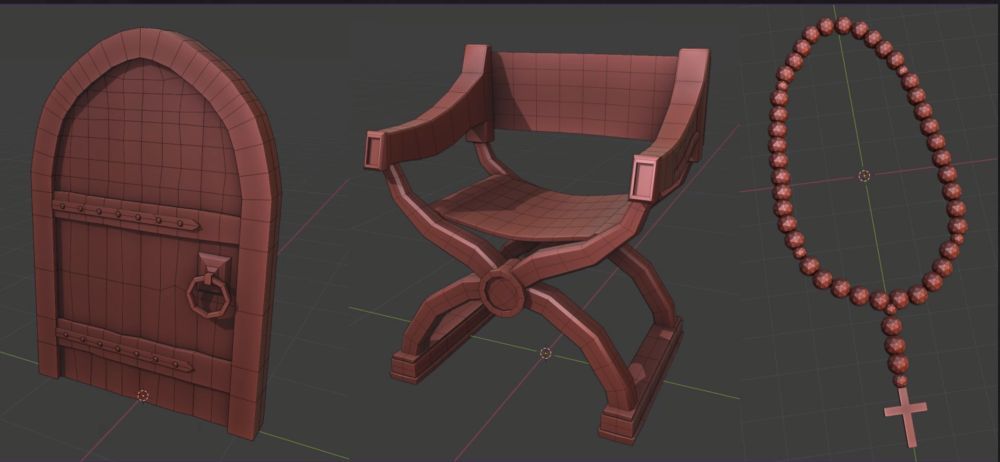Click the cross pendant on the rosary
Viewport: 1000px width, 462px height.
[x=906, y=417]
